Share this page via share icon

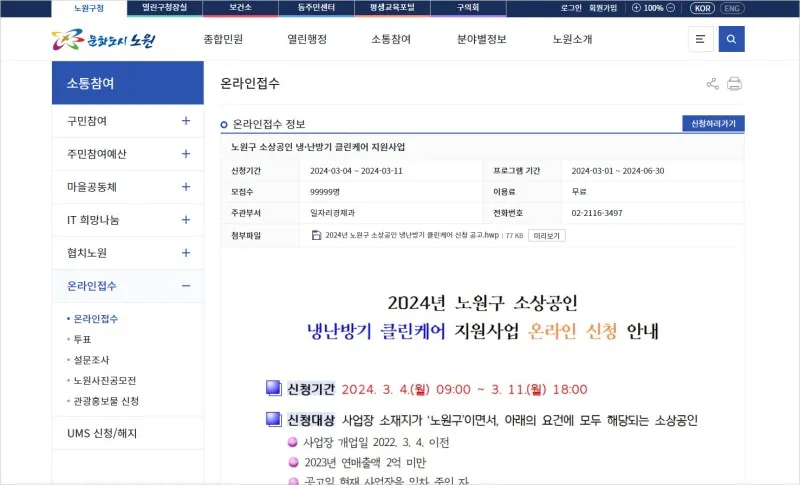click(713, 84)
